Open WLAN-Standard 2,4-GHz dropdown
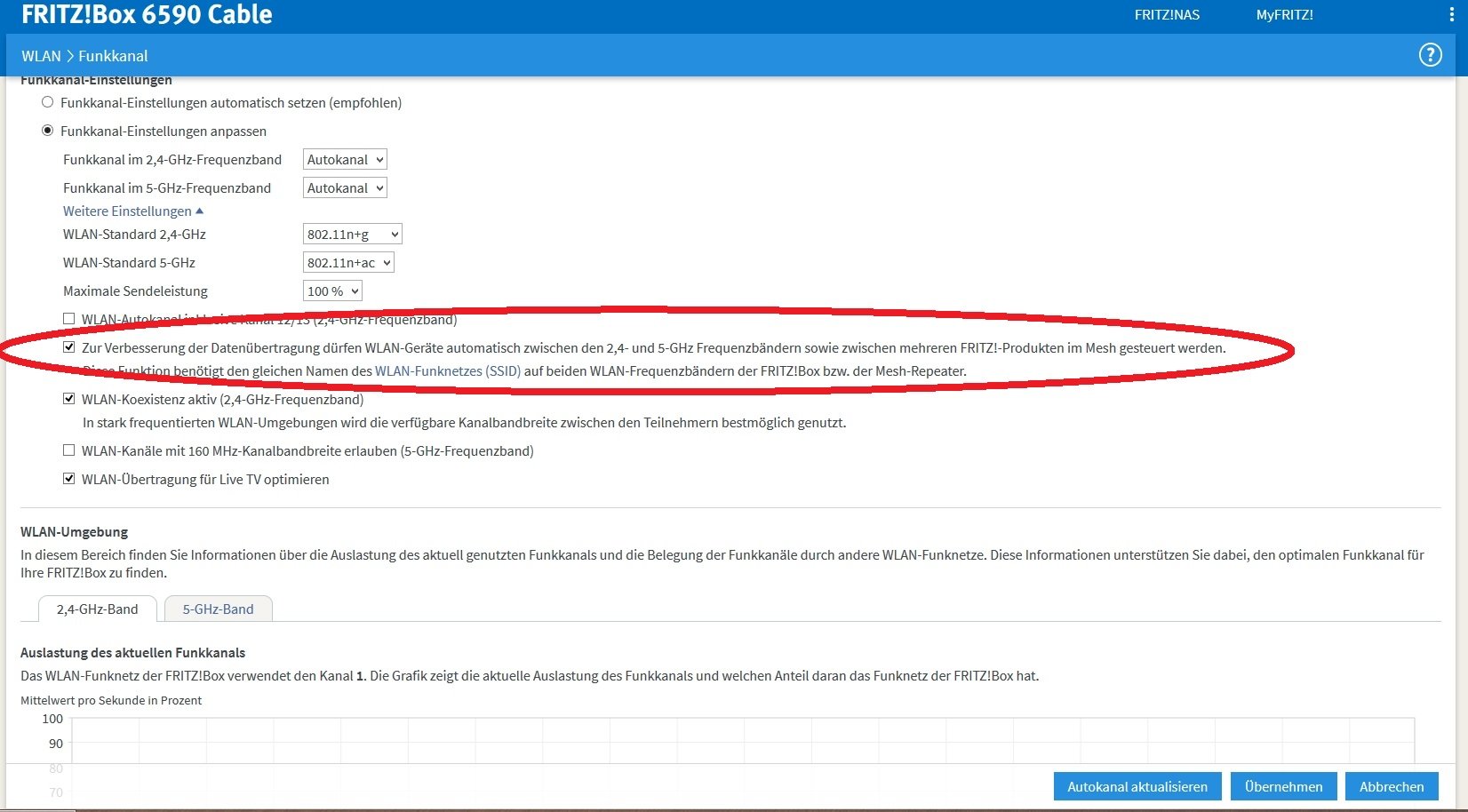 353,235
